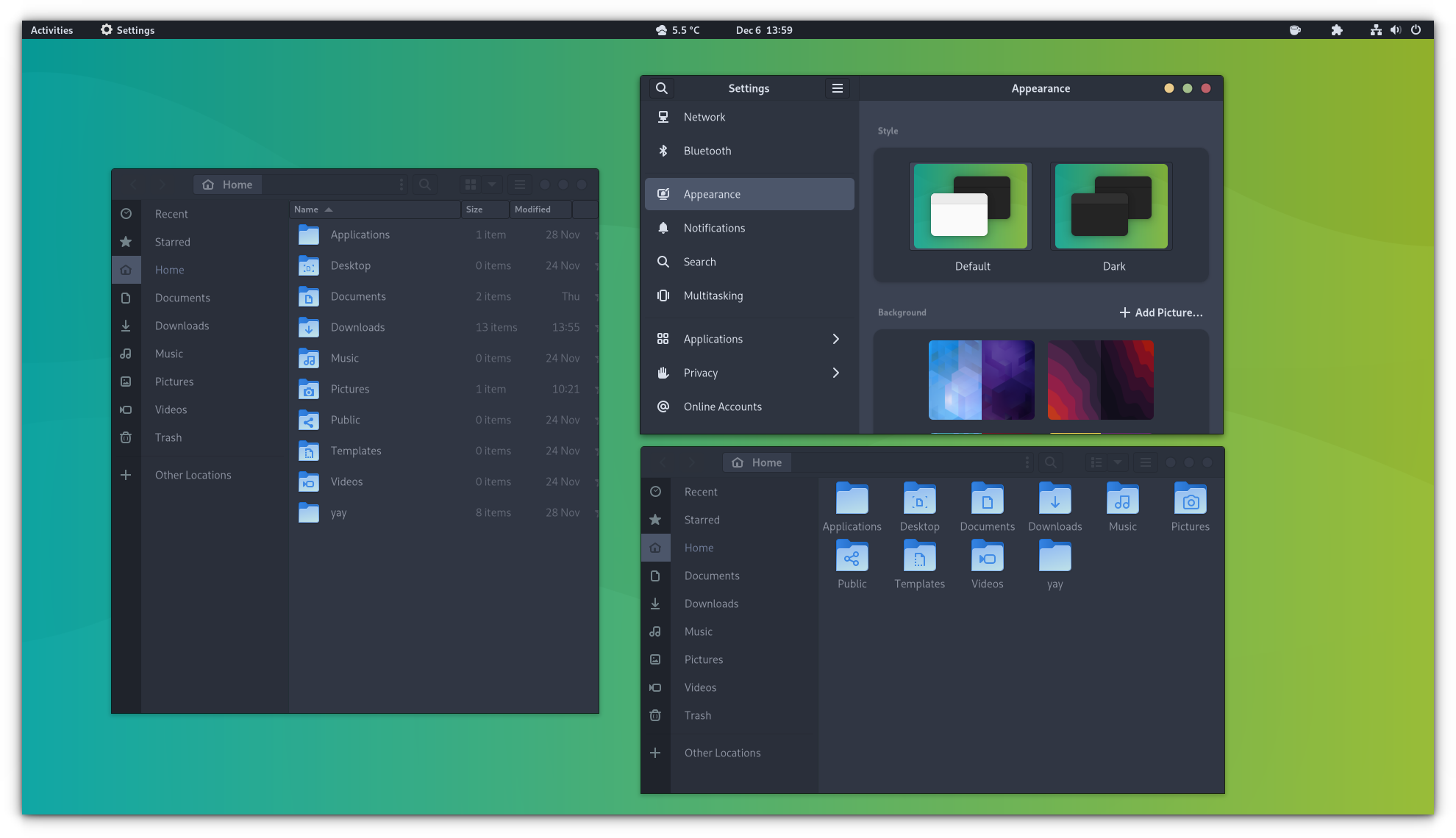Image resolution: width=1456 pixels, height=838 pixels.
Task: Click the Add Picture button
Action: (1160, 312)
